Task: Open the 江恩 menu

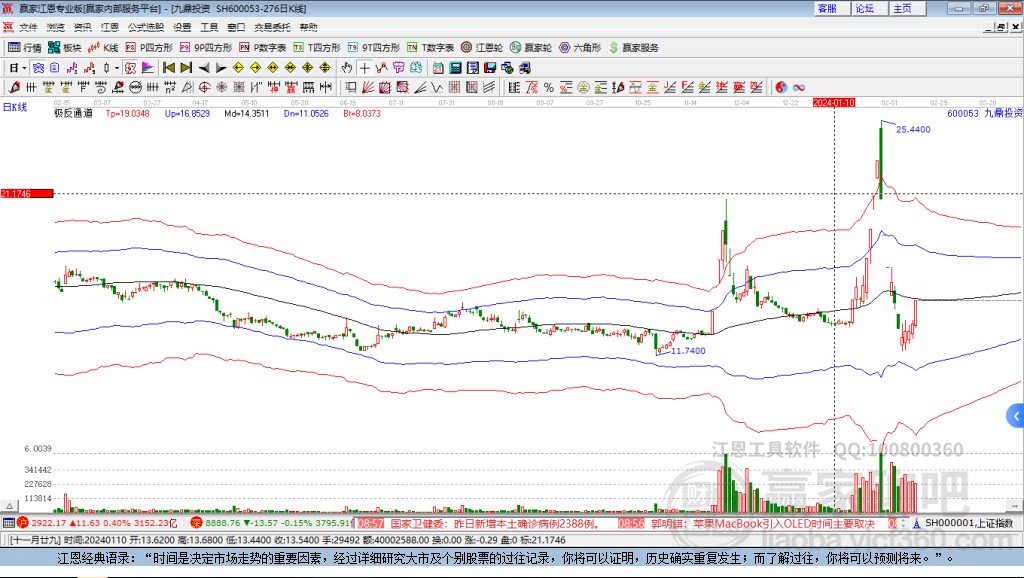Action: pyautogui.click(x=110, y=27)
